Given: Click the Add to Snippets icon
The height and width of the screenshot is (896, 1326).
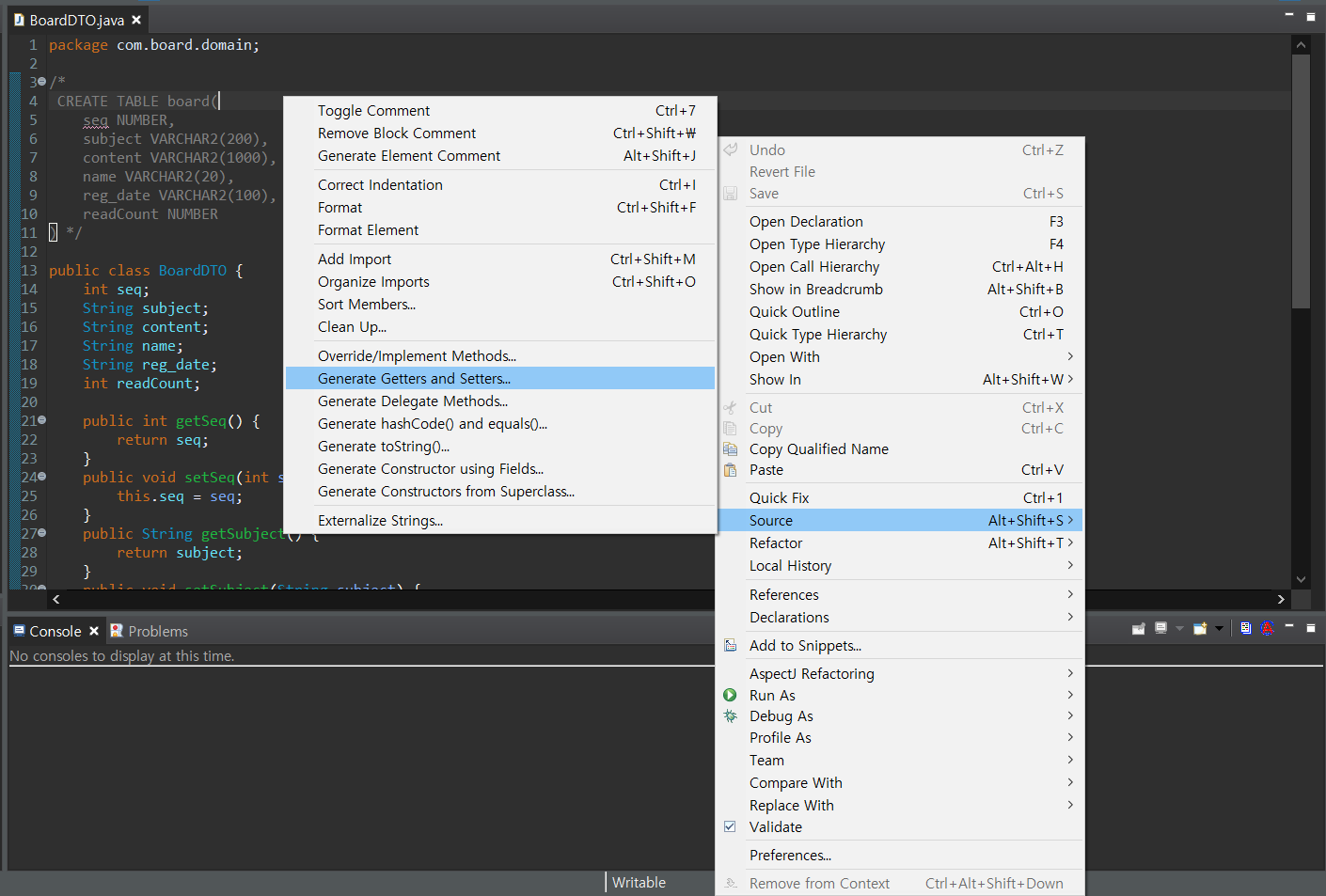Looking at the screenshot, I should (x=730, y=645).
